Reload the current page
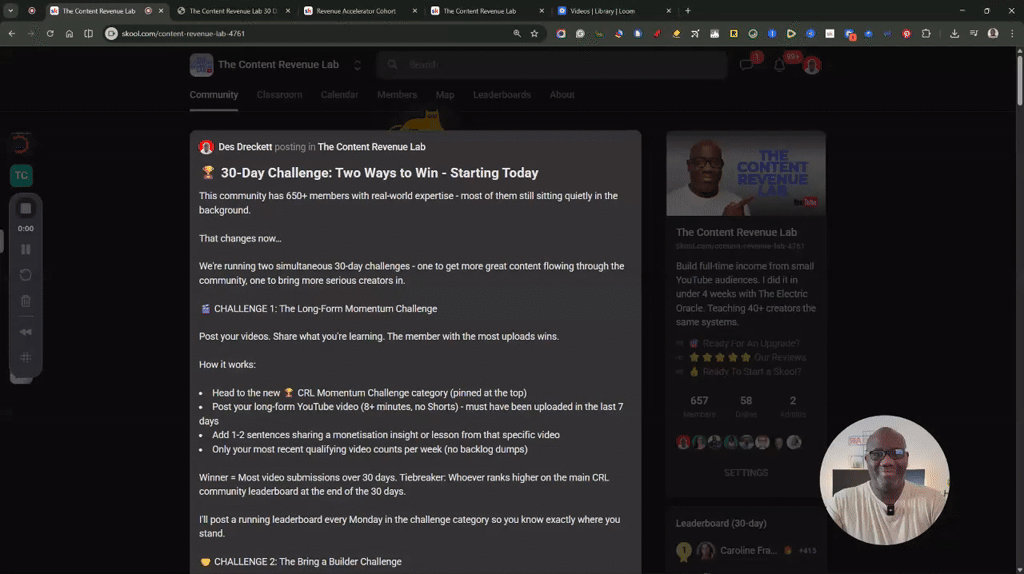 point(50,33)
